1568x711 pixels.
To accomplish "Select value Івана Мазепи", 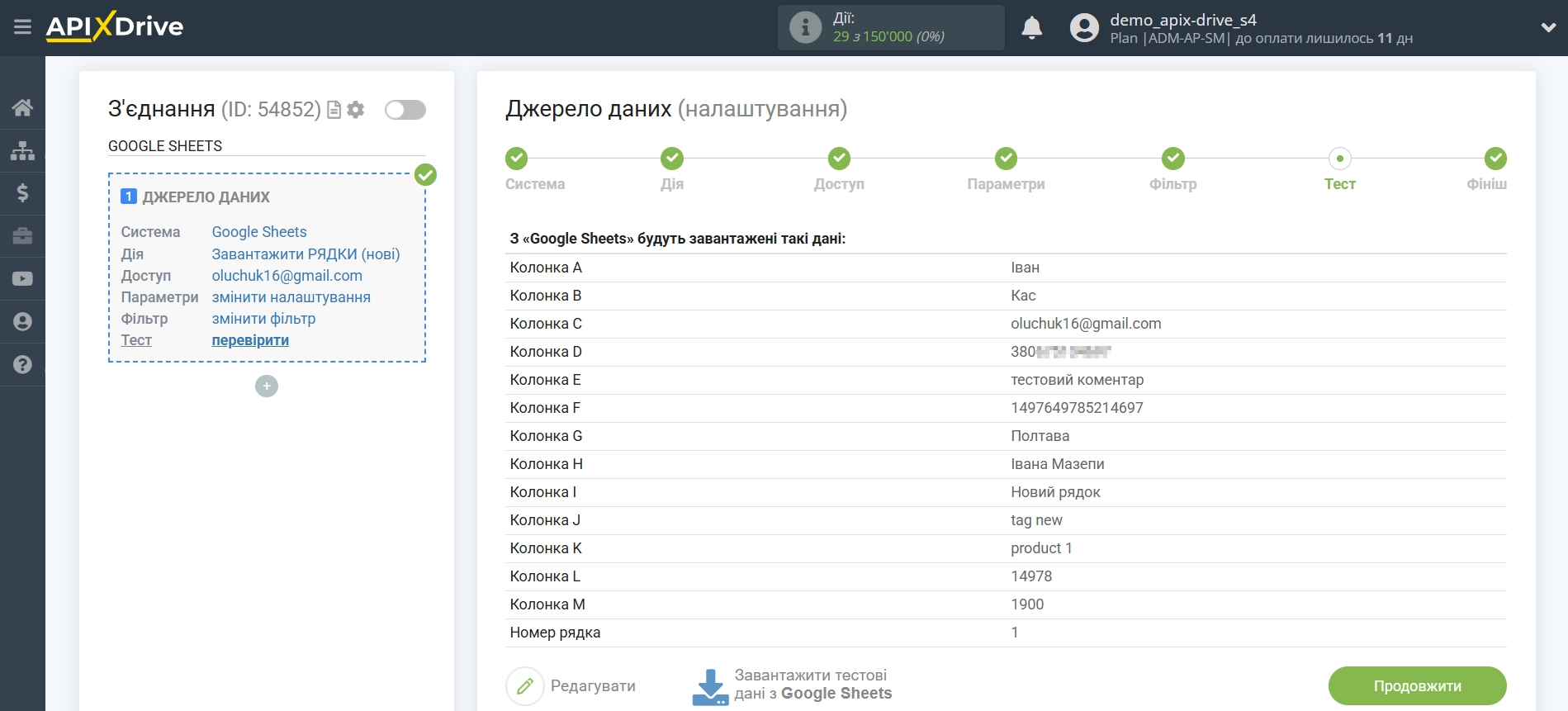I will point(1057,464).
